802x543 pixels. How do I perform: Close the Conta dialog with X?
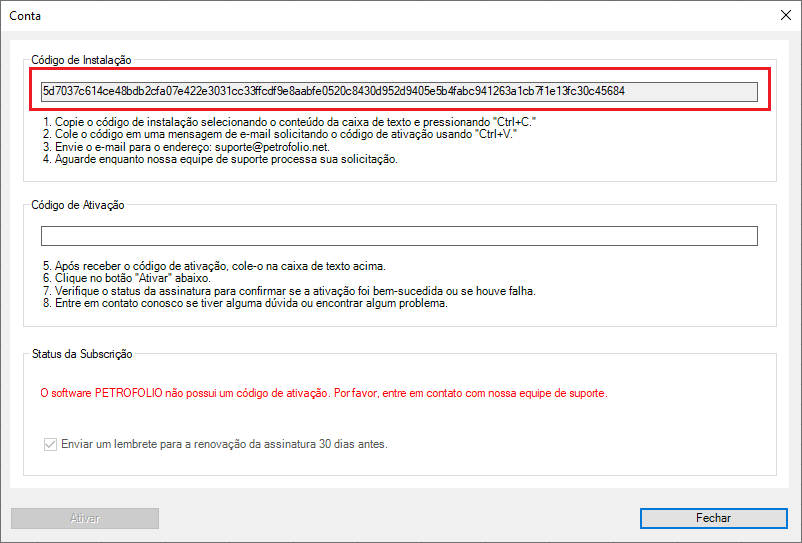783,16
